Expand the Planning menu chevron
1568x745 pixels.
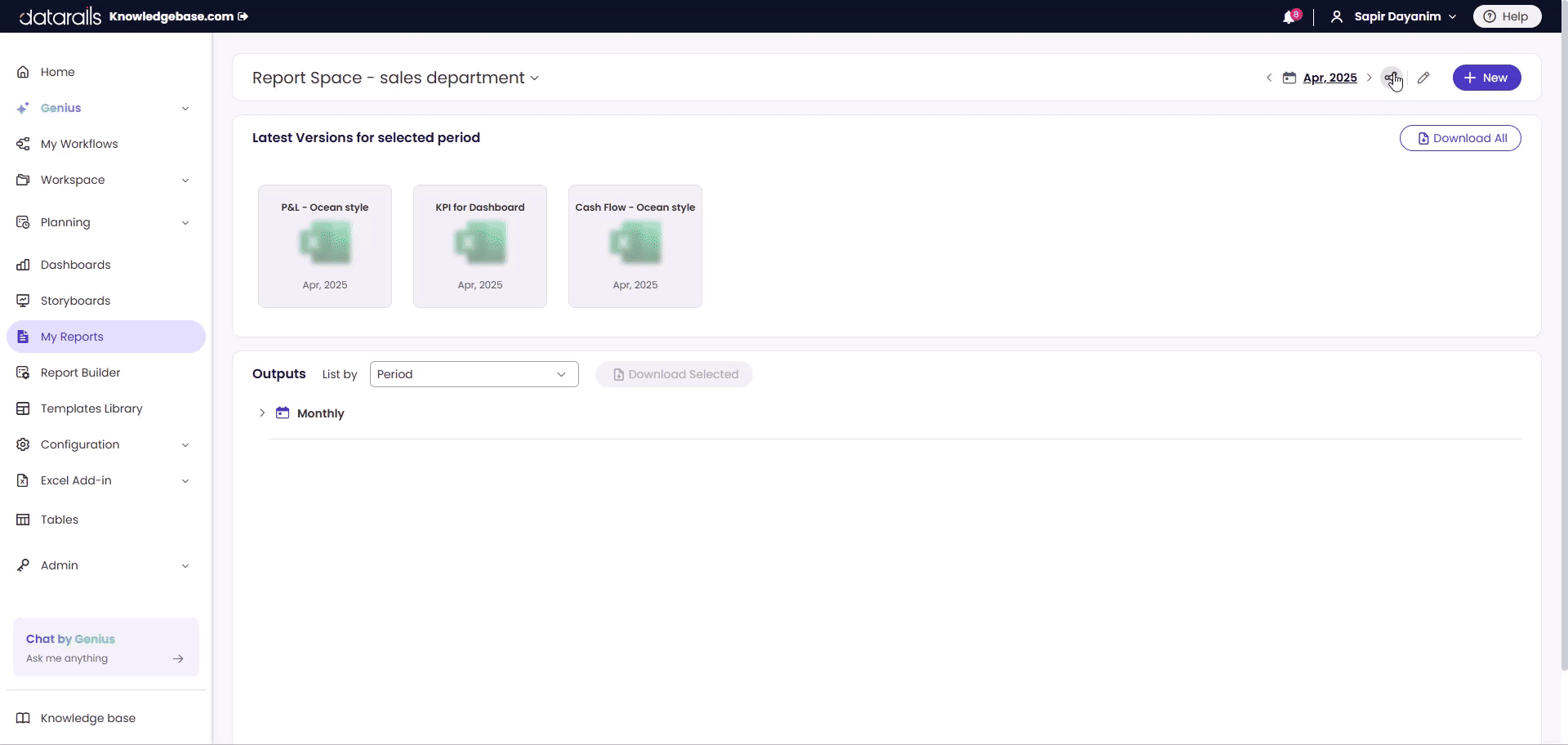[x=185, y=223]
